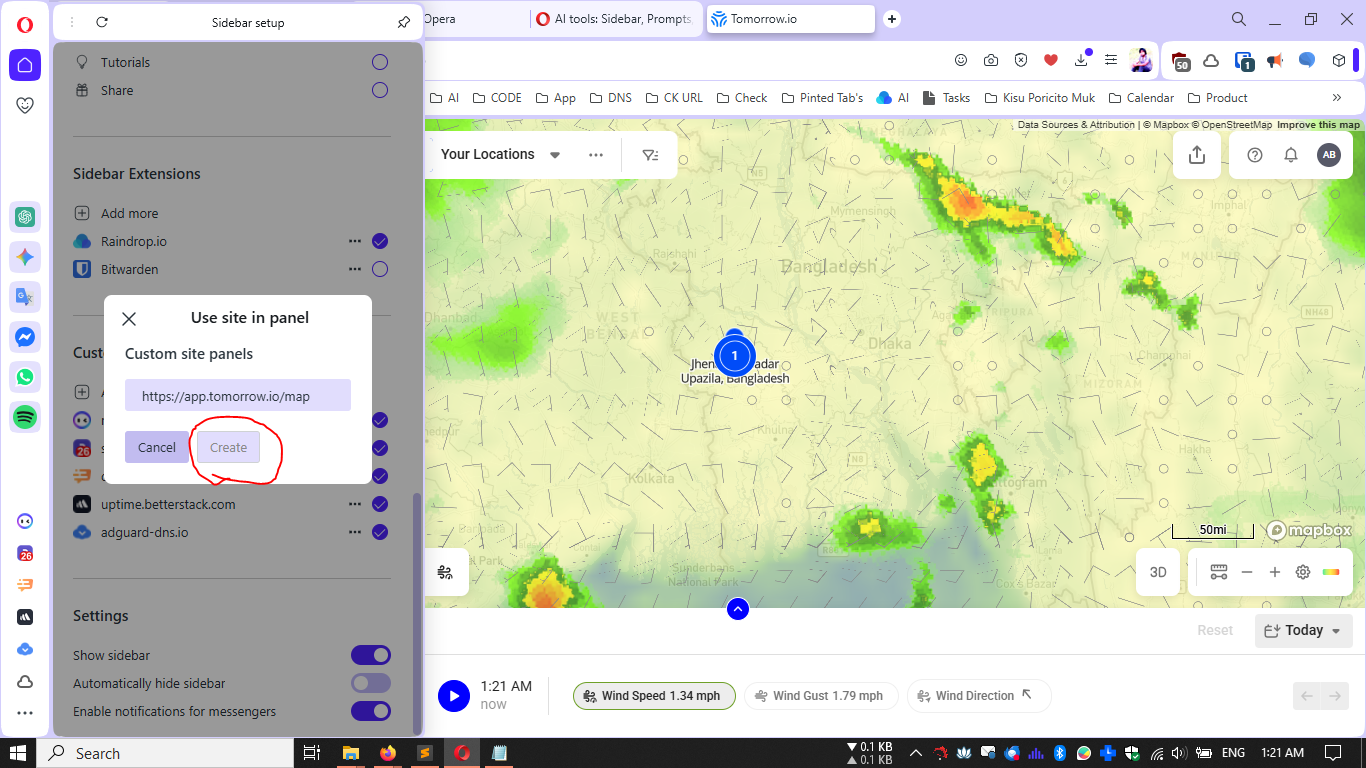Open Opera downloads icon

(1081, 60)
